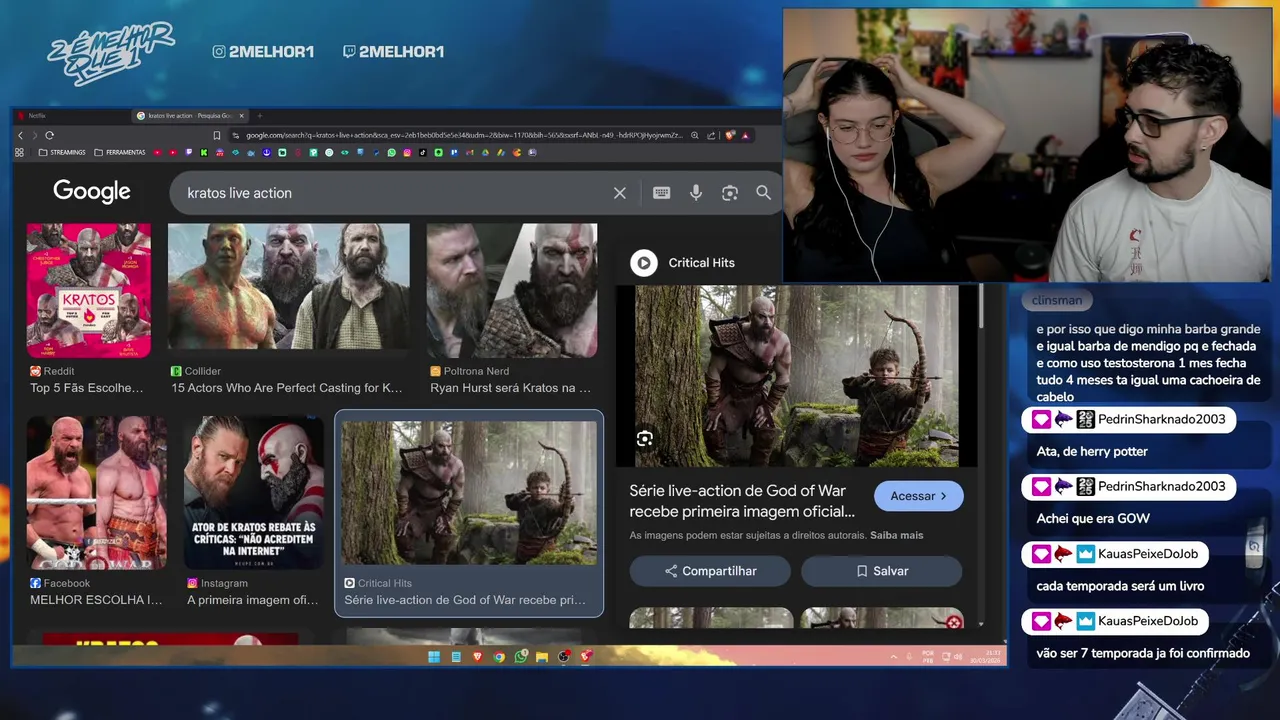Click the Google search input field
1280x720 pixels.
point(395,193)
